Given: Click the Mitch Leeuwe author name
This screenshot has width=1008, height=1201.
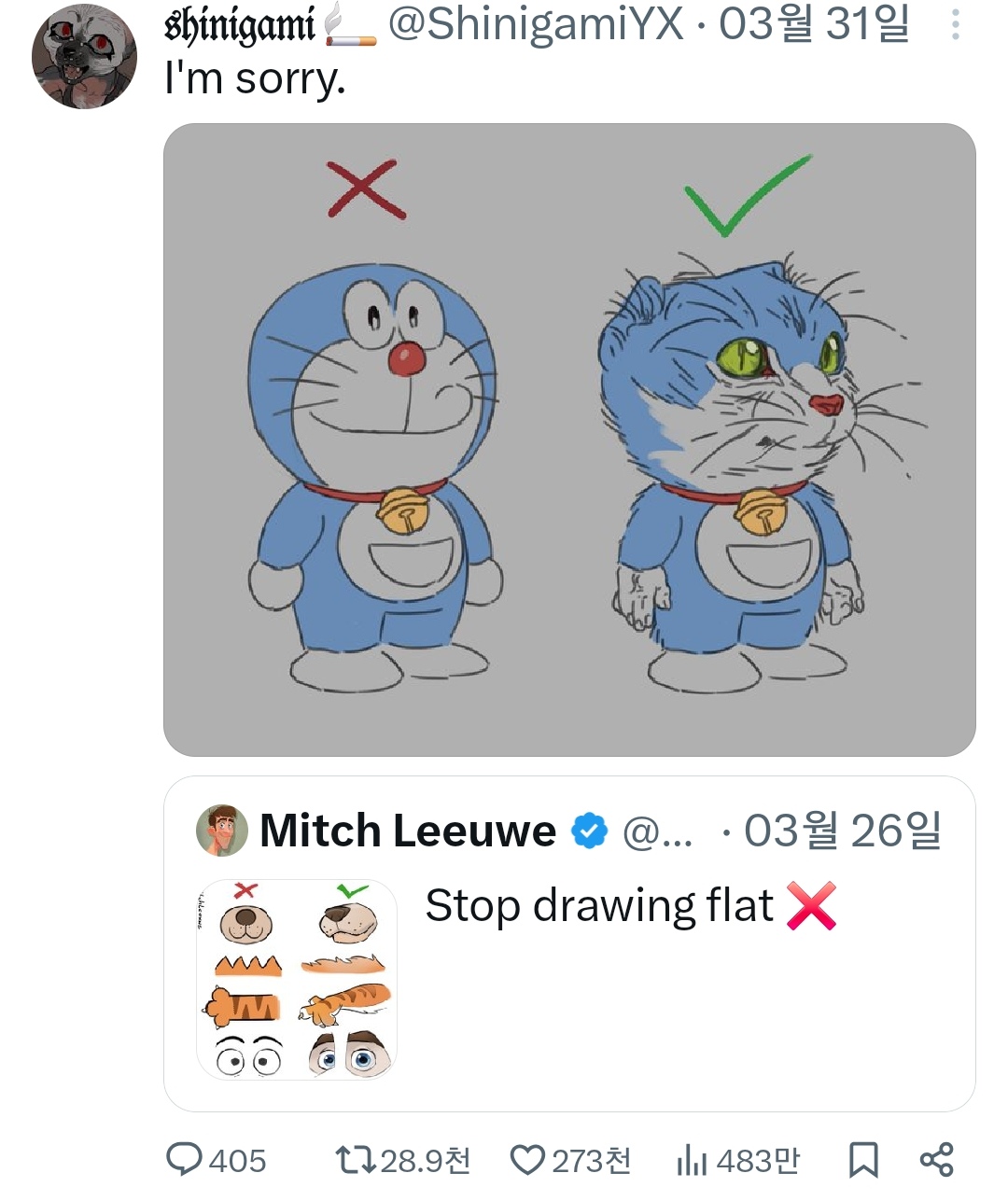Looking at the screenshot, I should pos(408,831).
